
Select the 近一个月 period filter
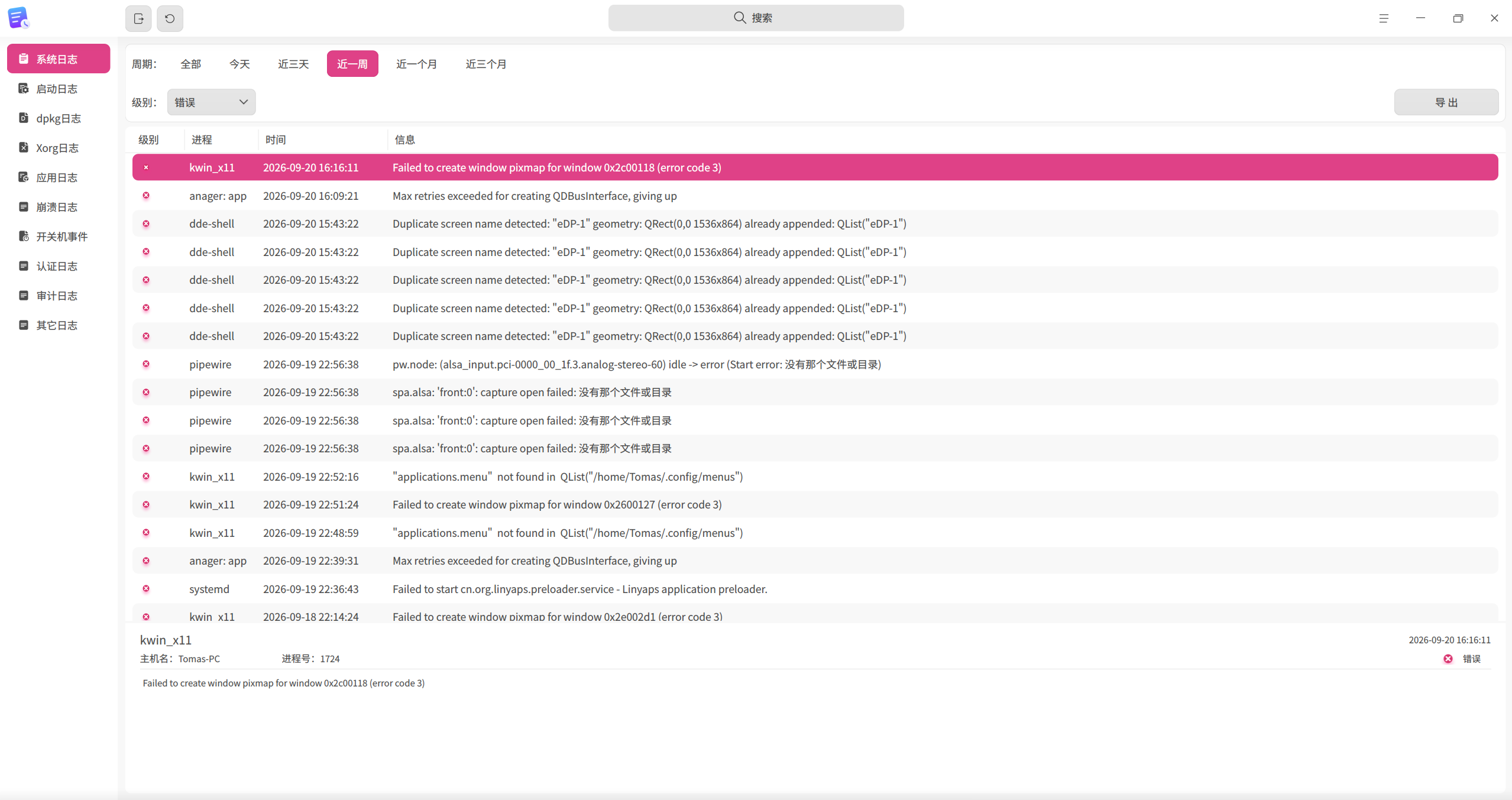(x=416, y=64)
